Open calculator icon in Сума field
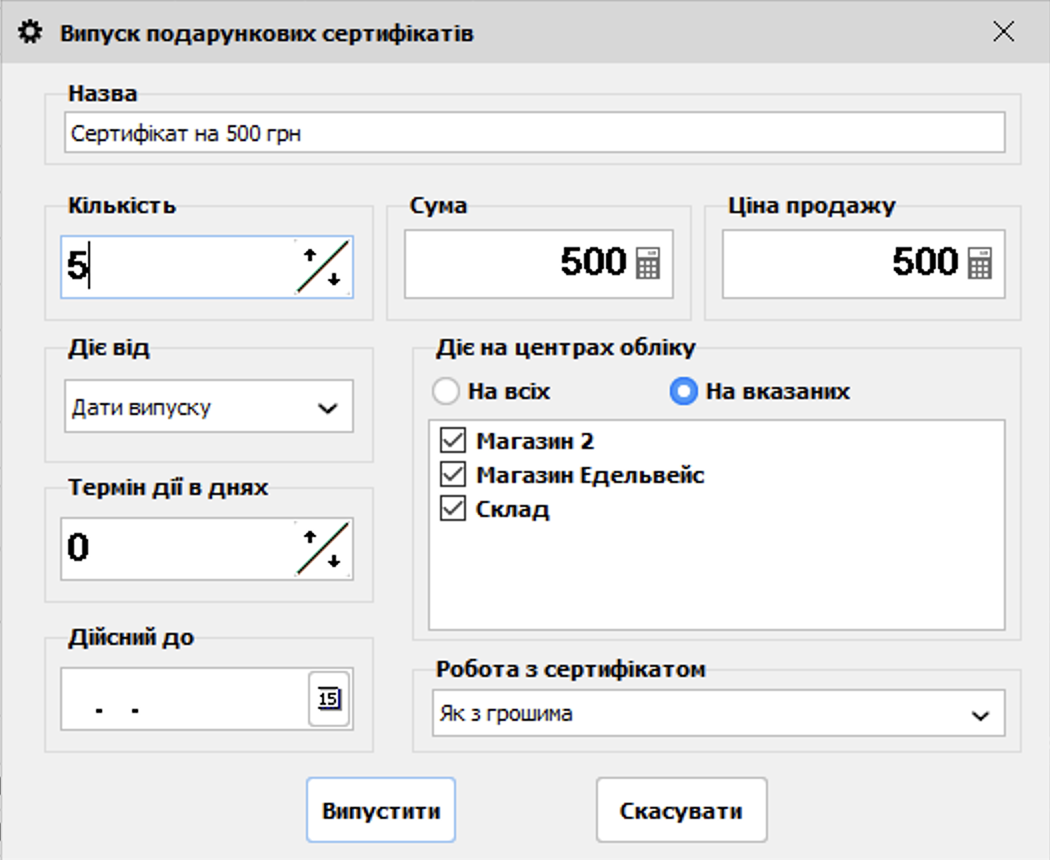This screenshot has height=860, width=1050. click(x=648, y=264)
